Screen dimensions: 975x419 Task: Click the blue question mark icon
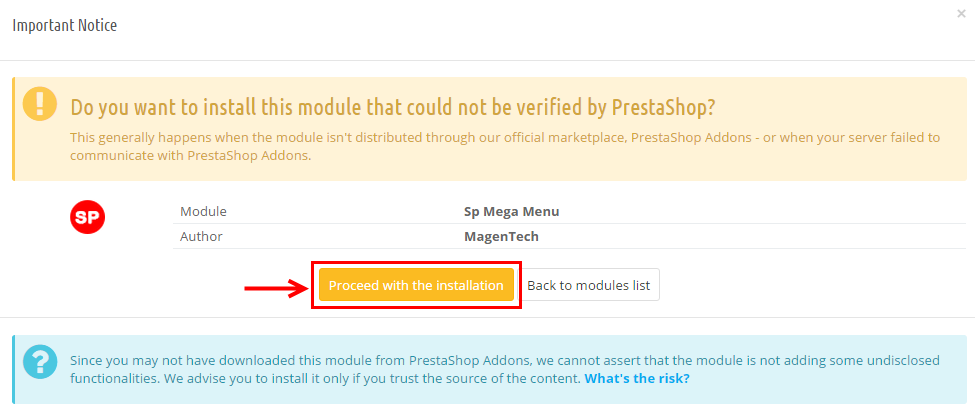click(40, 363)
